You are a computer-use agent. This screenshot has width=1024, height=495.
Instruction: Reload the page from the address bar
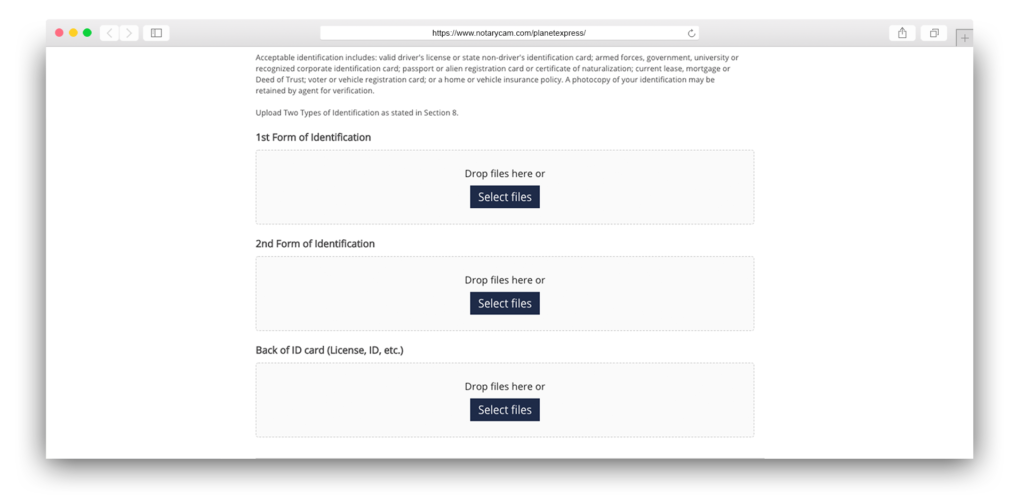[692, 33]
